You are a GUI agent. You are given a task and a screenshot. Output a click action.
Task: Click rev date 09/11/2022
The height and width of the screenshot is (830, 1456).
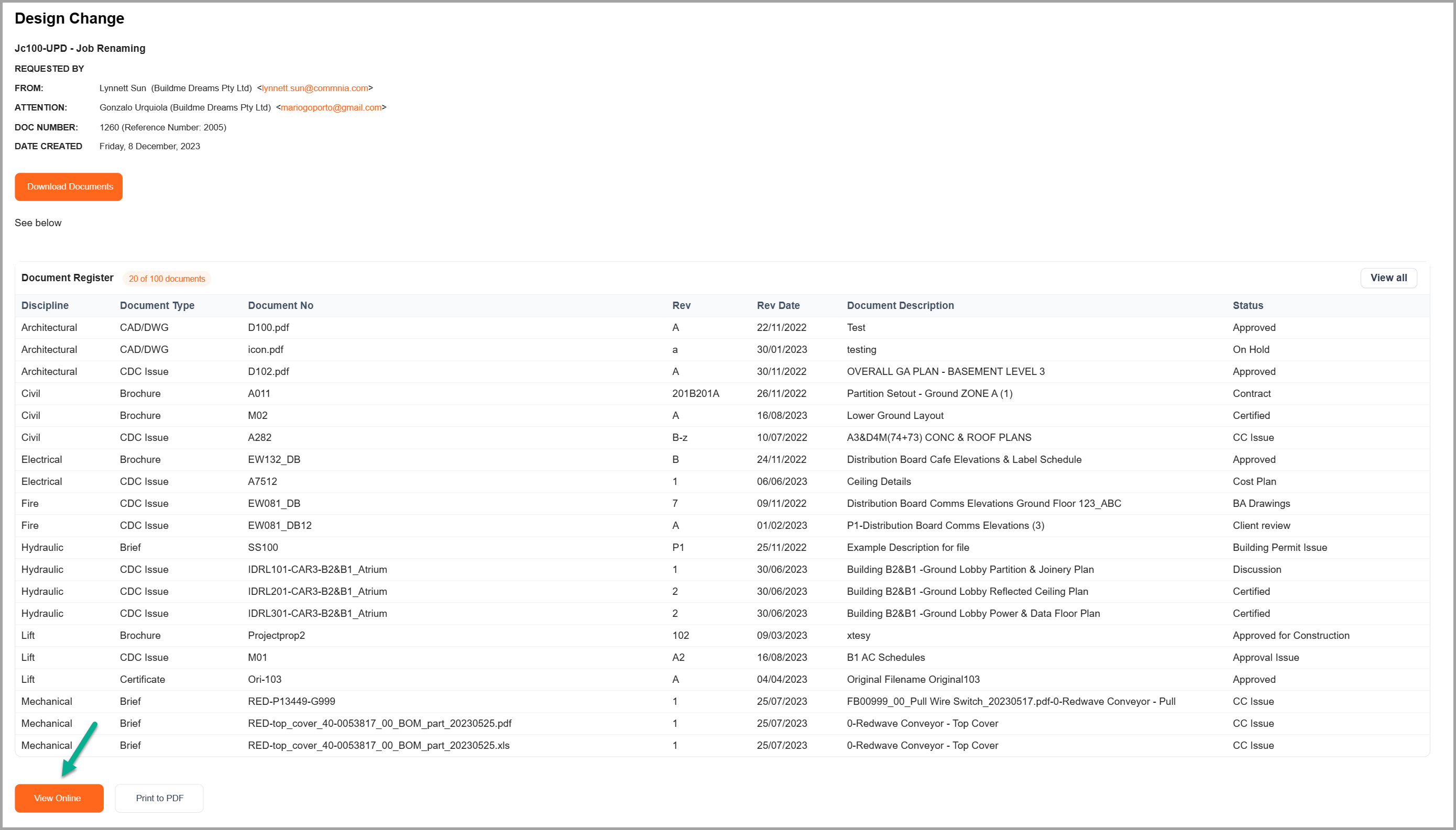click(x=781, y=503)
